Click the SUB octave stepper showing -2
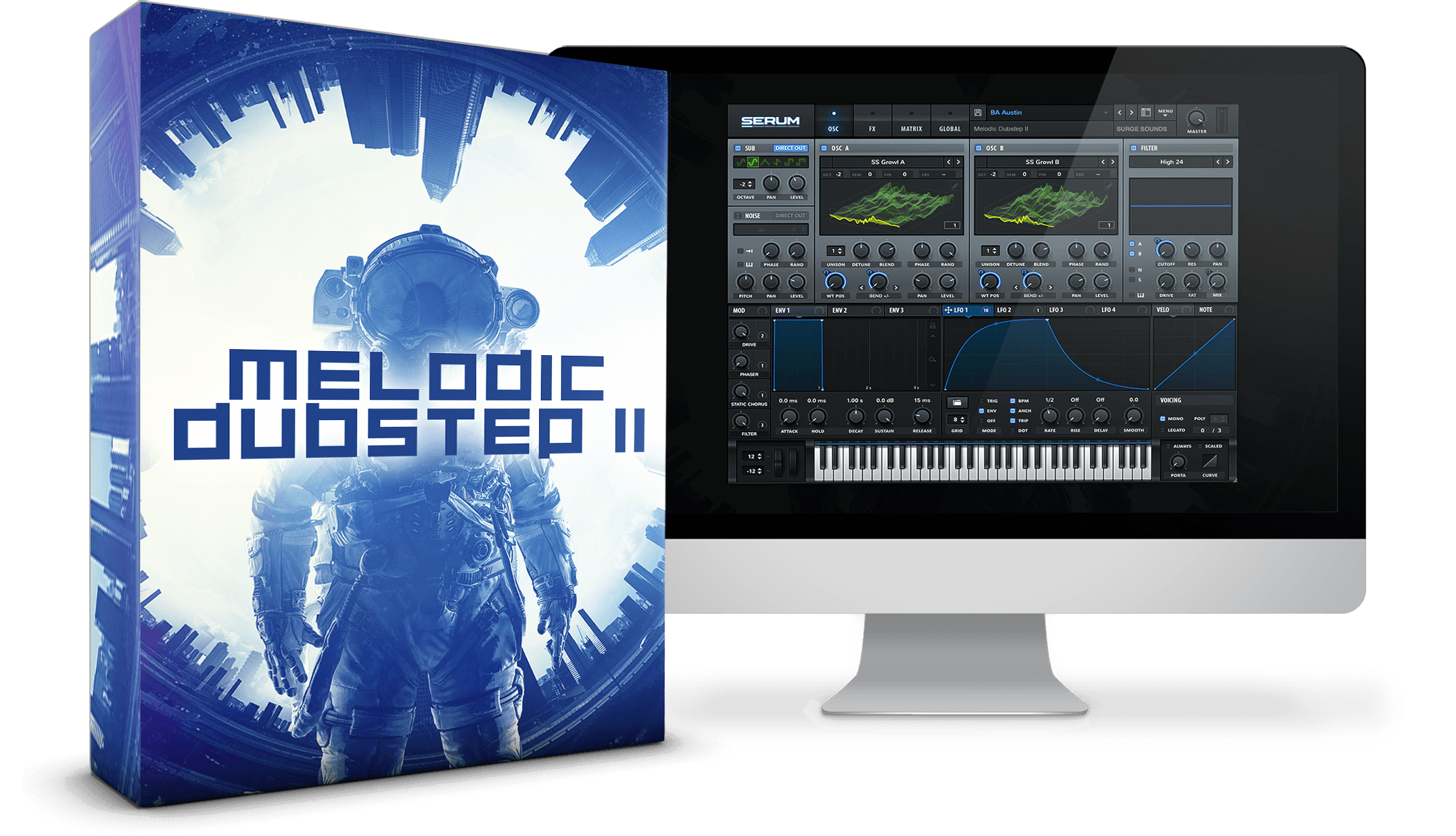The height and width of the screenshot is (836, 1456). [x=745, y=184]
